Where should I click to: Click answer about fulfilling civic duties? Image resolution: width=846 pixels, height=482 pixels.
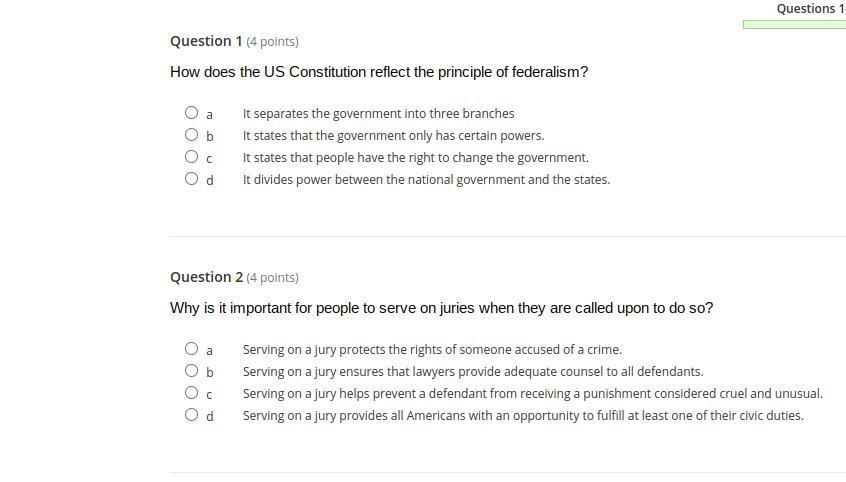tap(523, 416)
